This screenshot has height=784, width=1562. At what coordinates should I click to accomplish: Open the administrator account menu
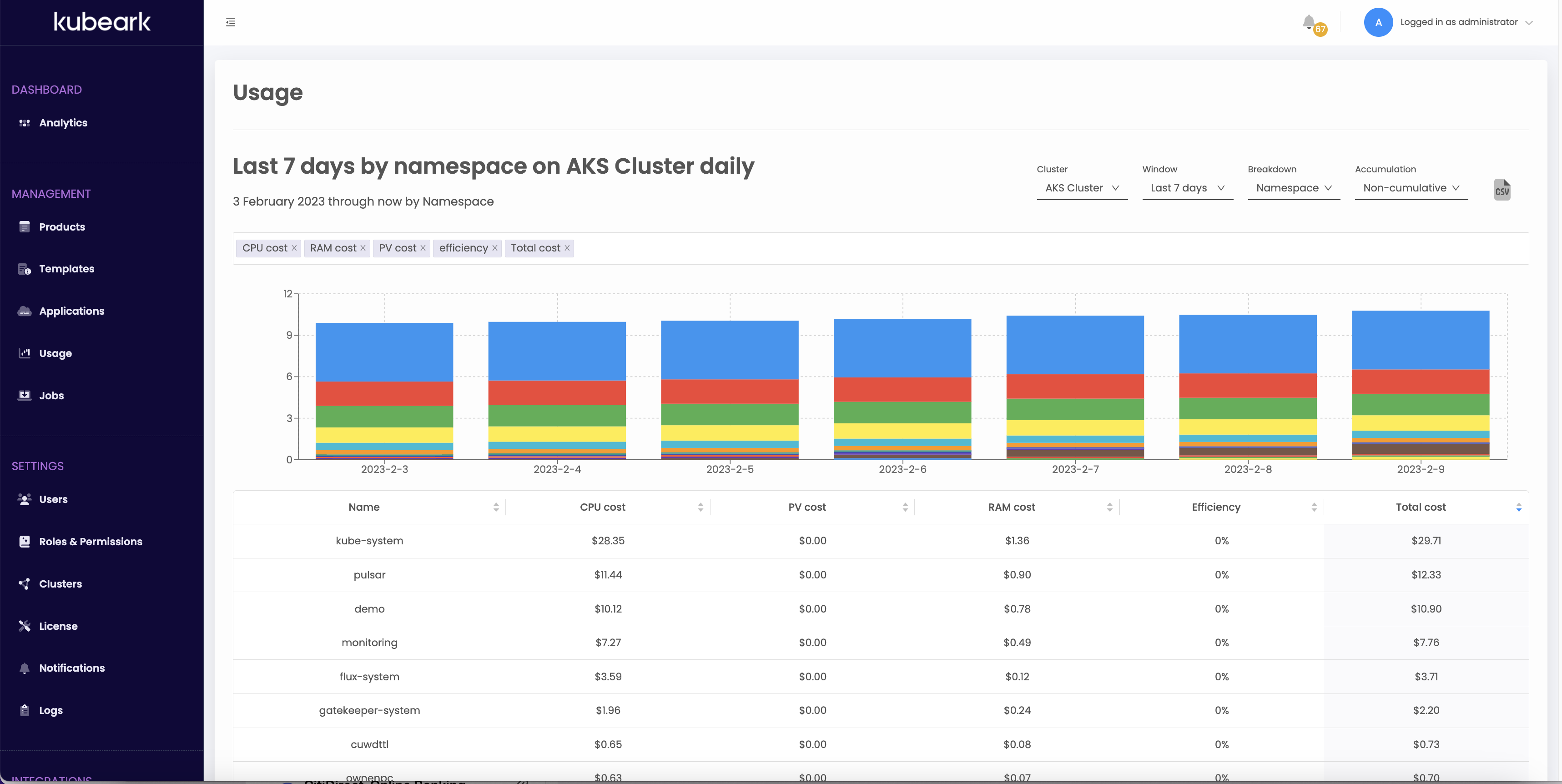click(x=1470, y=22)
